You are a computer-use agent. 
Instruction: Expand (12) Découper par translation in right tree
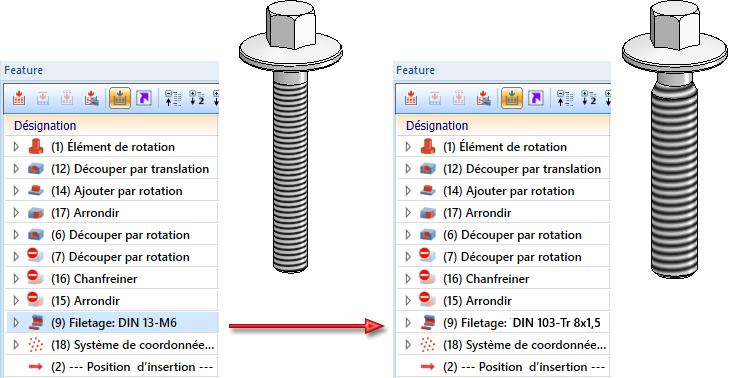(x=408, y=169)
